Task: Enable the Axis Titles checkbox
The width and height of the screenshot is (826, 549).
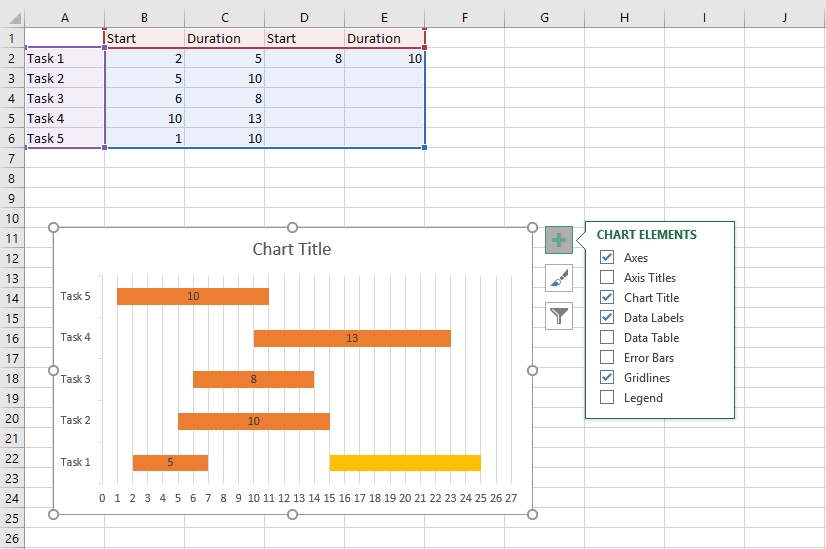Action: pos(607,277)
